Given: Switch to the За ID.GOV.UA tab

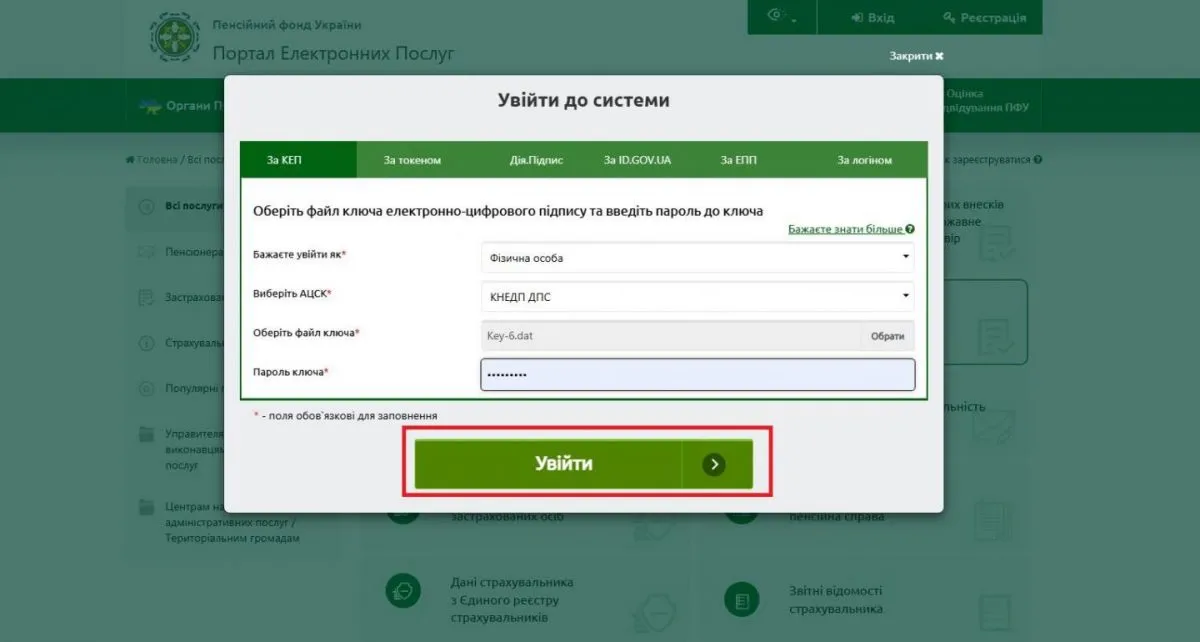Looking at the screenshot, I should tap(637, 160).
